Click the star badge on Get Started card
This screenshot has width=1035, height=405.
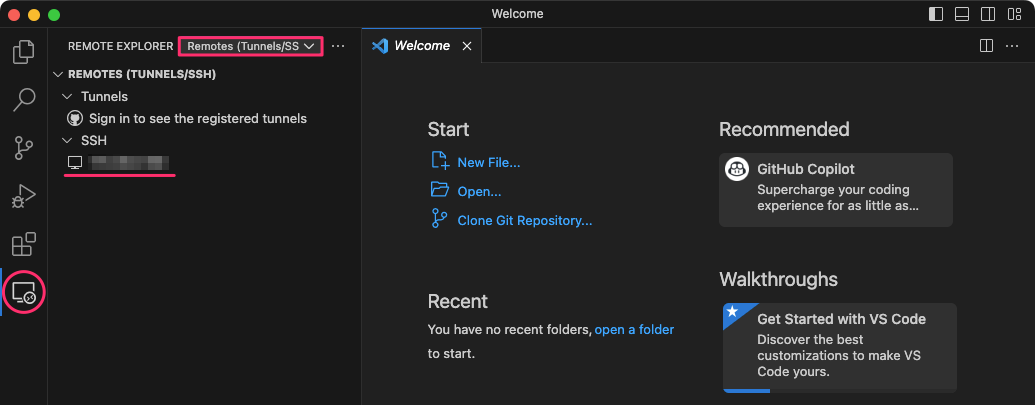coord(731,311)
